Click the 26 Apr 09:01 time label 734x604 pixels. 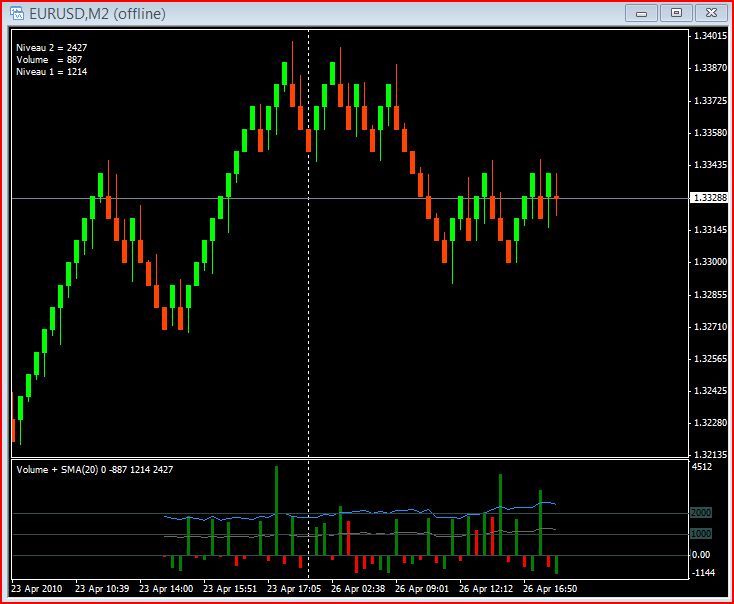point(422,589)
